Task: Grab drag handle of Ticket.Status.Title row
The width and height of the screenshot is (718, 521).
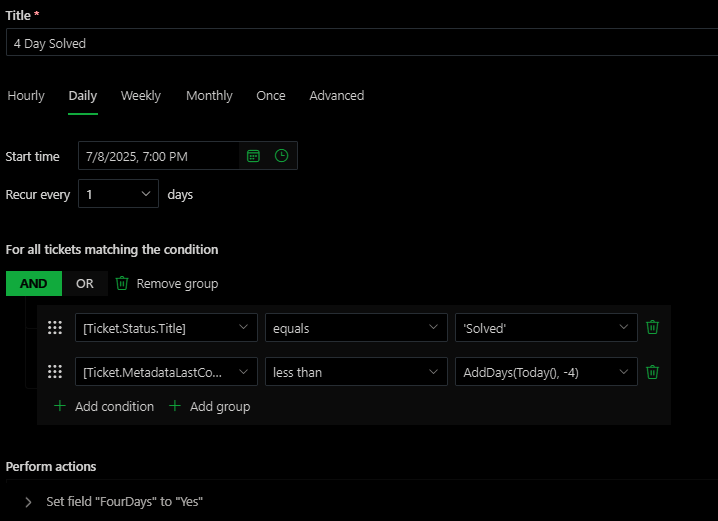Action: tap(55, 327)
